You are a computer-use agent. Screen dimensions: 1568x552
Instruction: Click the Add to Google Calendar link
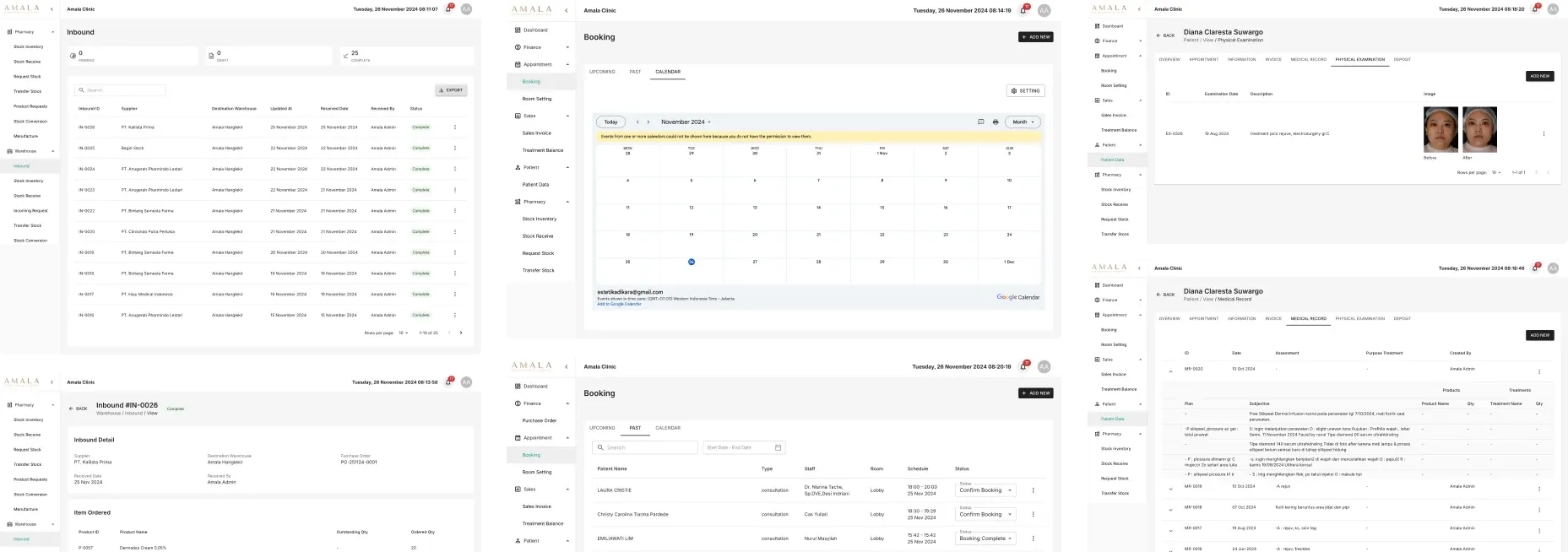pos(619,304)
